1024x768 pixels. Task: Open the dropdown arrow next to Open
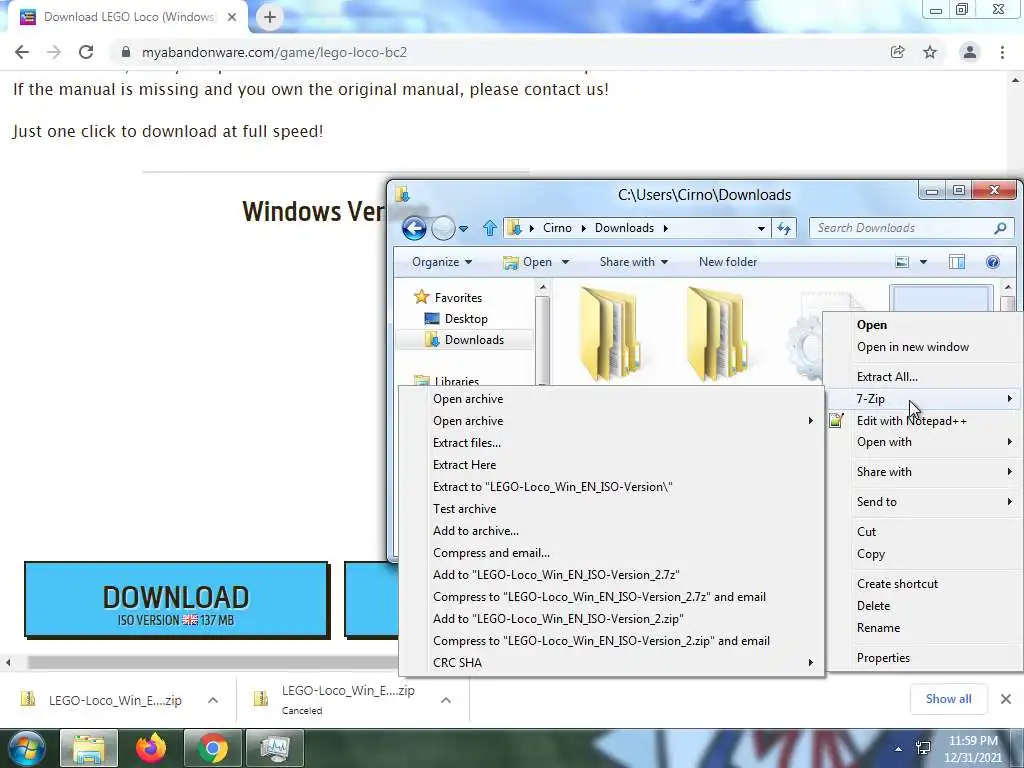566,262
